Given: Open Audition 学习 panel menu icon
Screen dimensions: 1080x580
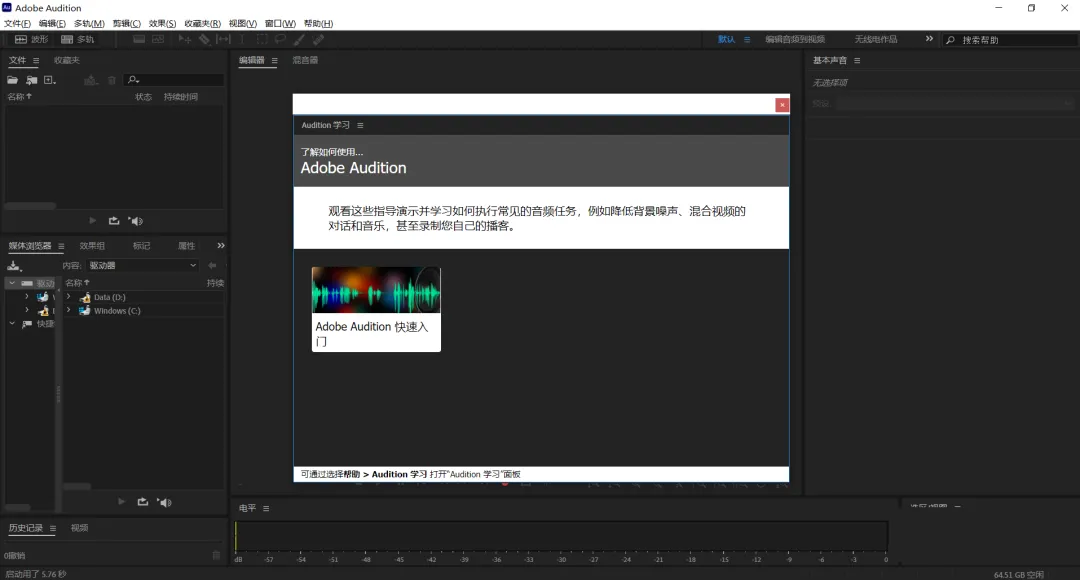Looking at the screenshot, I should [360, 125].
